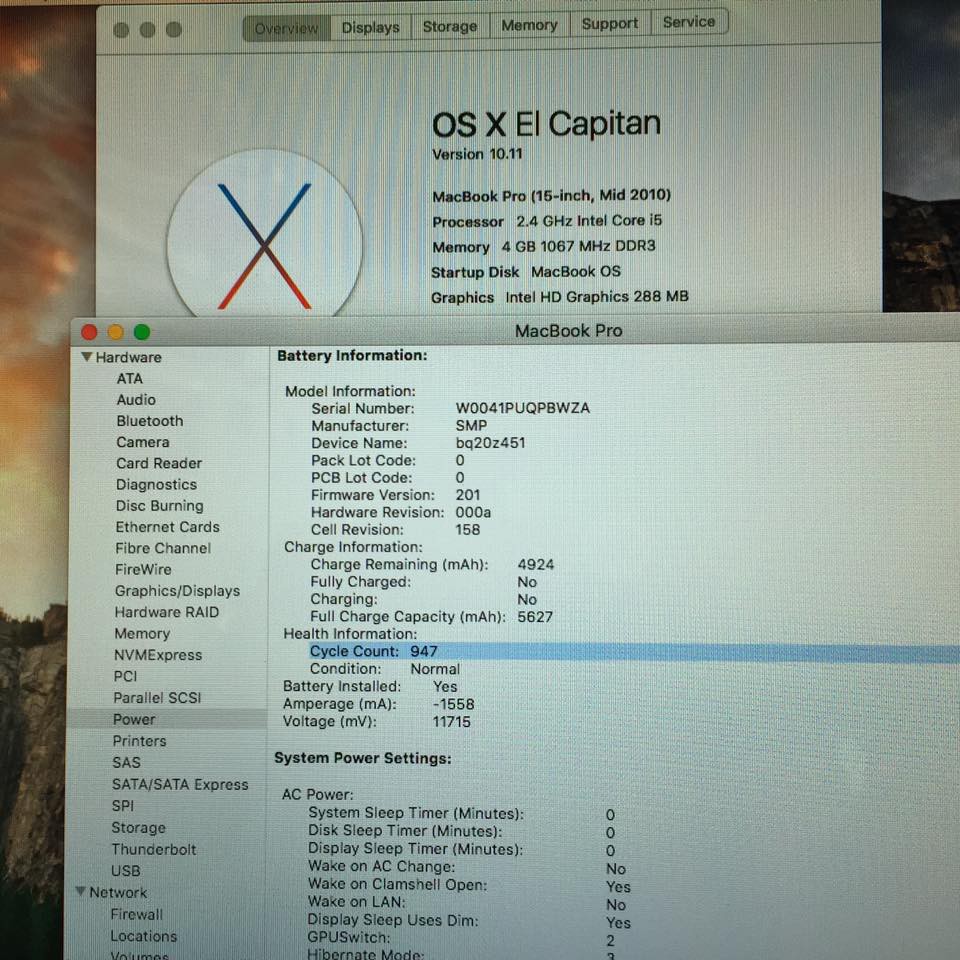Click the serial number W0041PUQPBWZA

[523, 408]
